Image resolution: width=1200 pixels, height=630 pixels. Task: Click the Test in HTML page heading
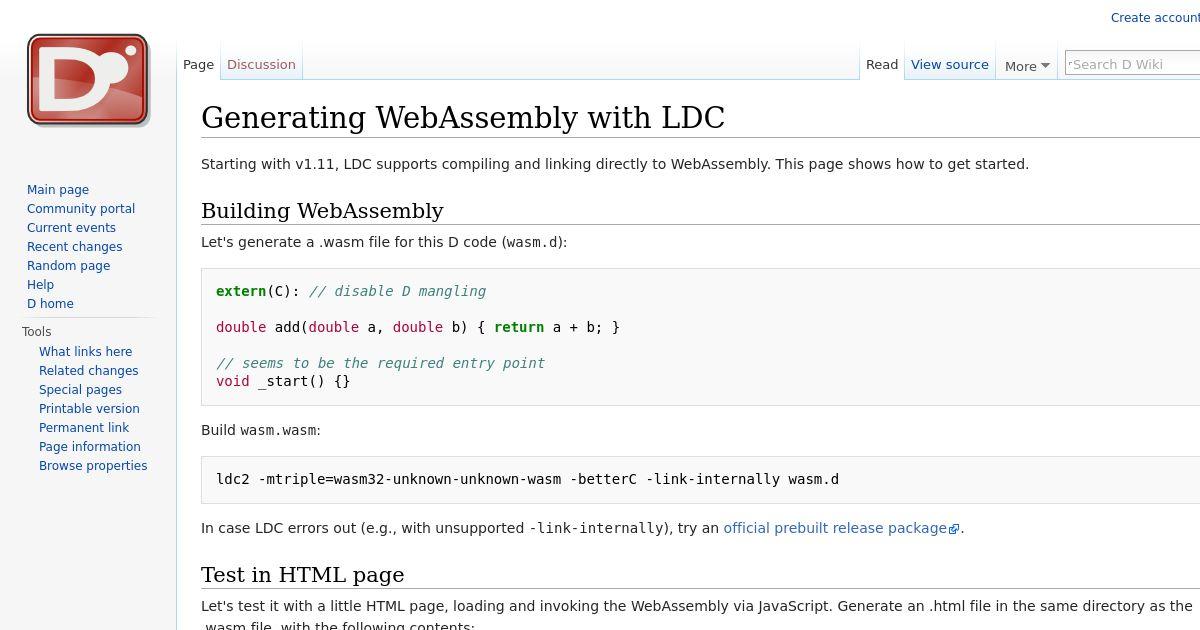[303, 575]
